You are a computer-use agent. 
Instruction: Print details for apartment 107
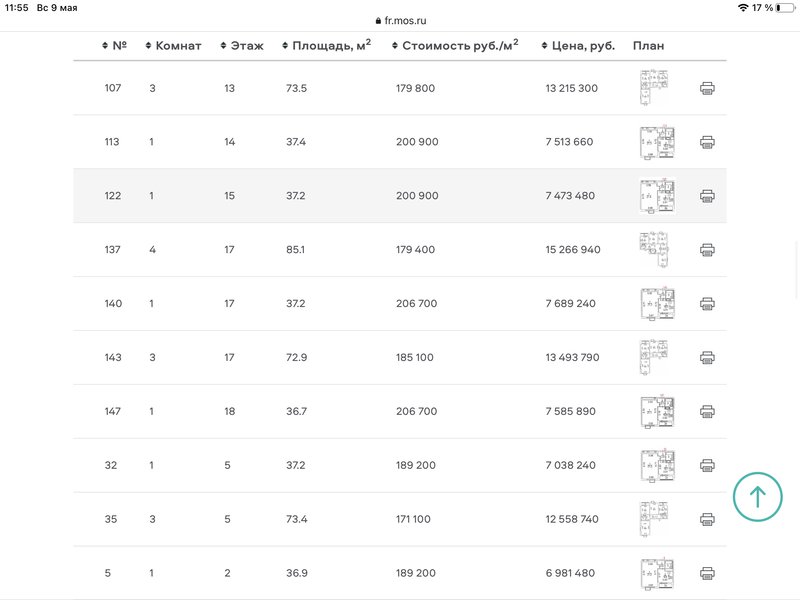tap(707, 88)
